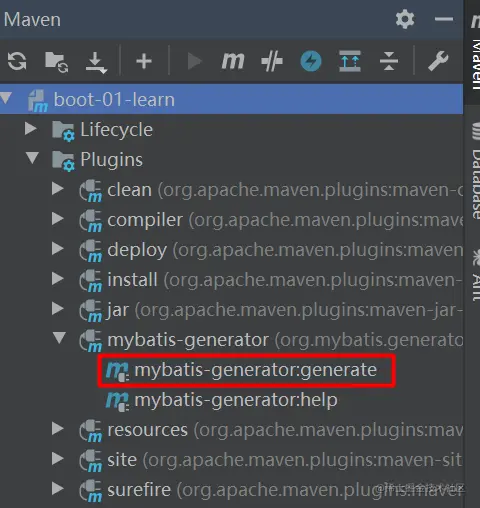The width and height of the screenshot is (480, 508).
Task: Click the compiler plugin plug icon
Action: [91, 221]
